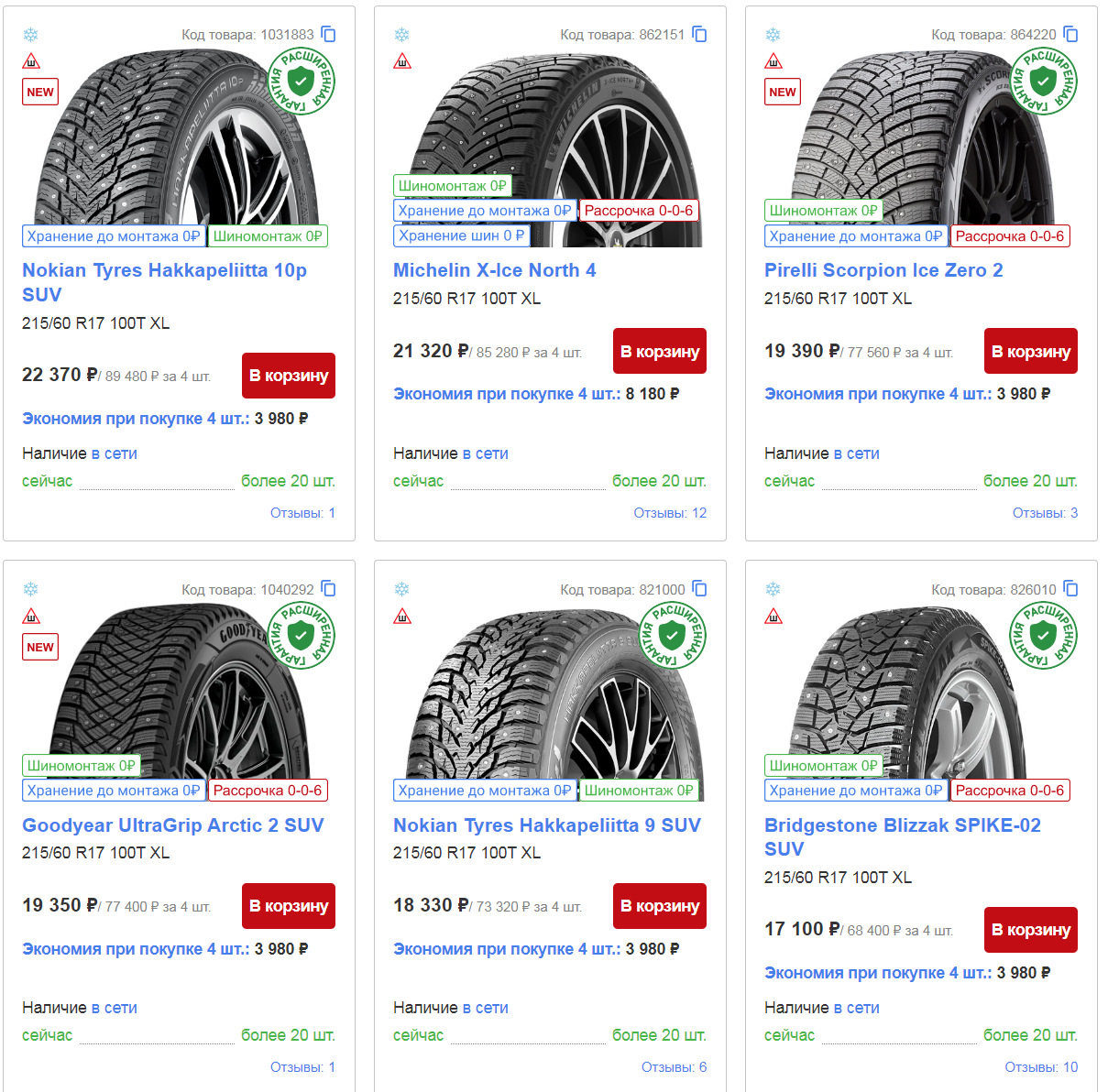This screenshot has height=1092, width=1108.
Task: Open Pirelli Scorpion Ice Zero 2 product page
Action: click(883, 270)
